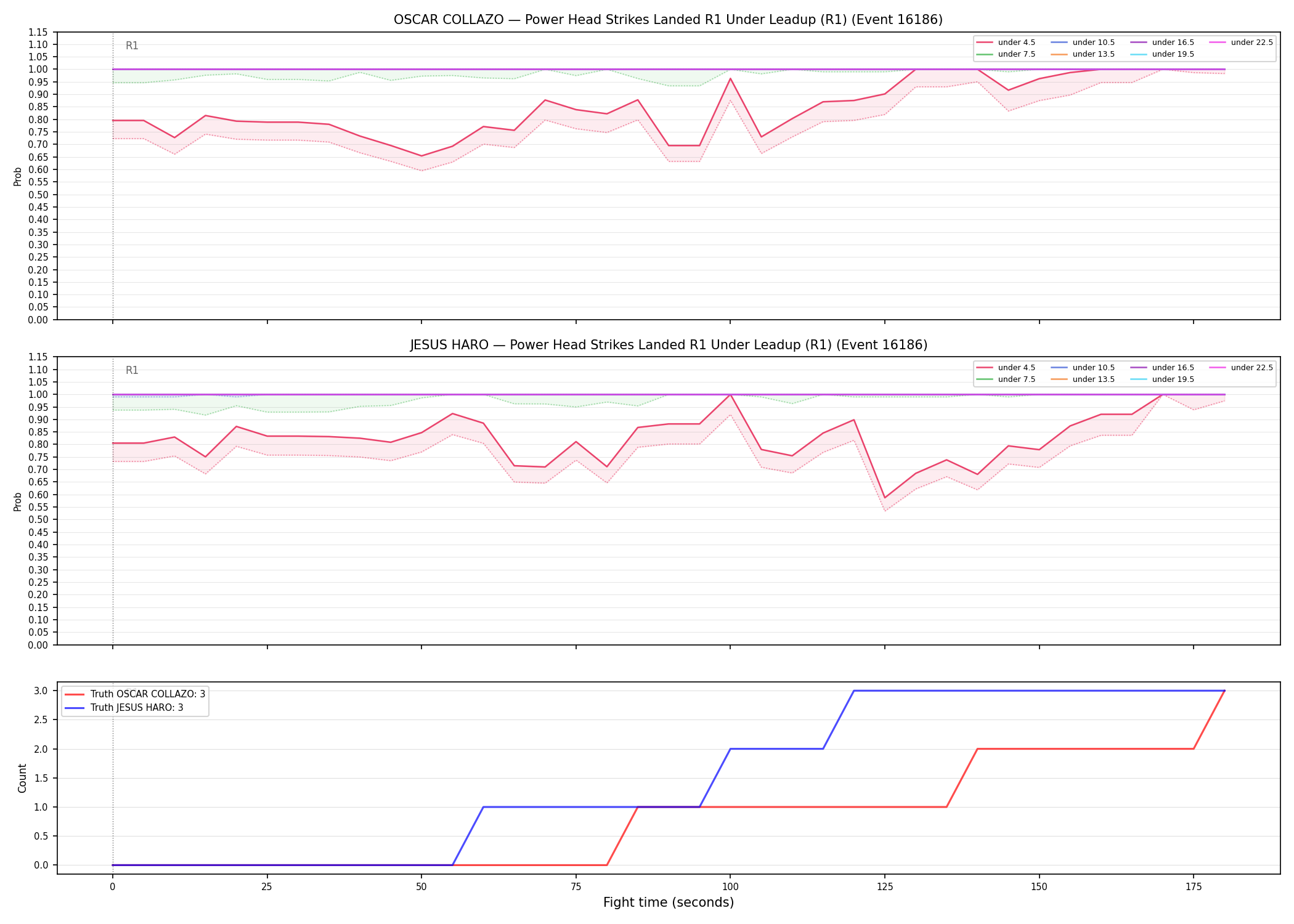Select 'under 22.5' in Oscar Collazo legend
The image size is (1294, 924).
[1241, 43]
